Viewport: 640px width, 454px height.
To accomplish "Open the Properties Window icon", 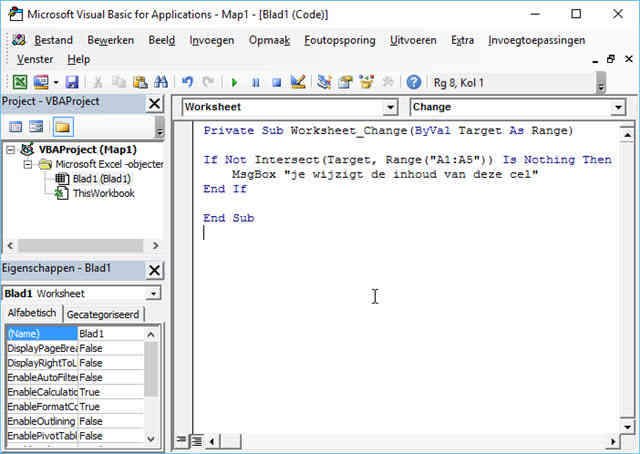I will (345, 82).
